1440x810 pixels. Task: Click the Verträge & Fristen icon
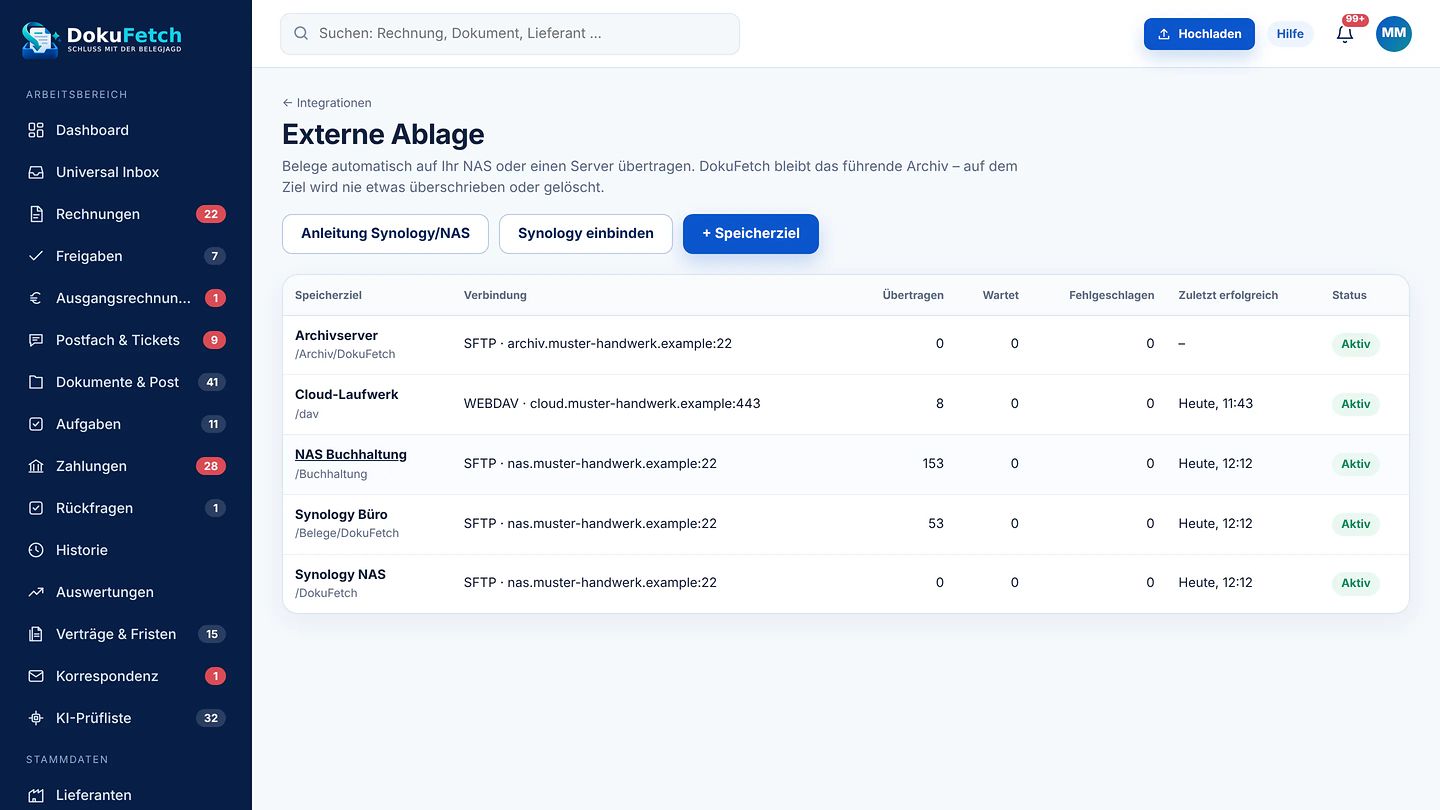(x=36, y=634)
